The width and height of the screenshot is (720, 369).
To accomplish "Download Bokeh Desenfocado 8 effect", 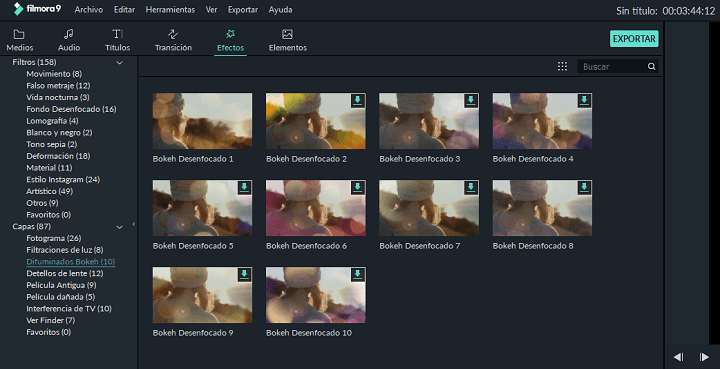I will 584,188.
